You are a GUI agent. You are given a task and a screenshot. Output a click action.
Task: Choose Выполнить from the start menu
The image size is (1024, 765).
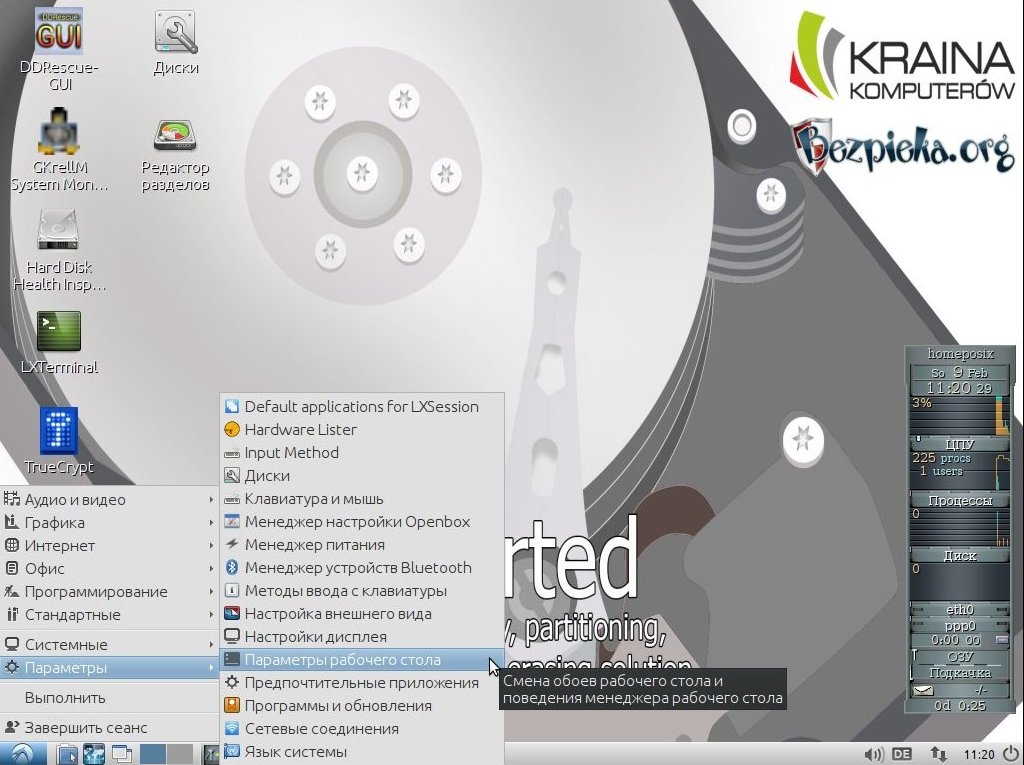(x=109, y=698)
